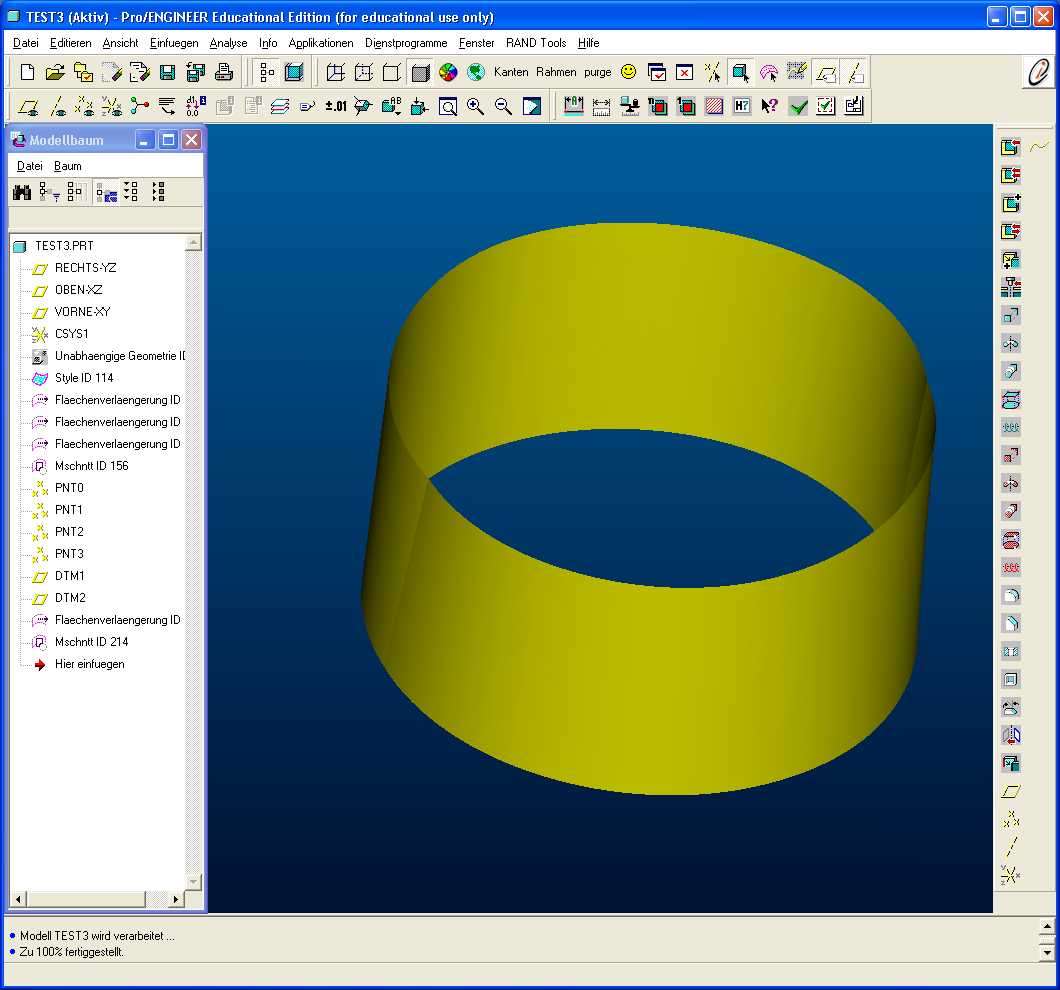Click the refit zoom window icon
This screenshot has height=990, width=1060.
pyautogui.click(x=448, y=106)
